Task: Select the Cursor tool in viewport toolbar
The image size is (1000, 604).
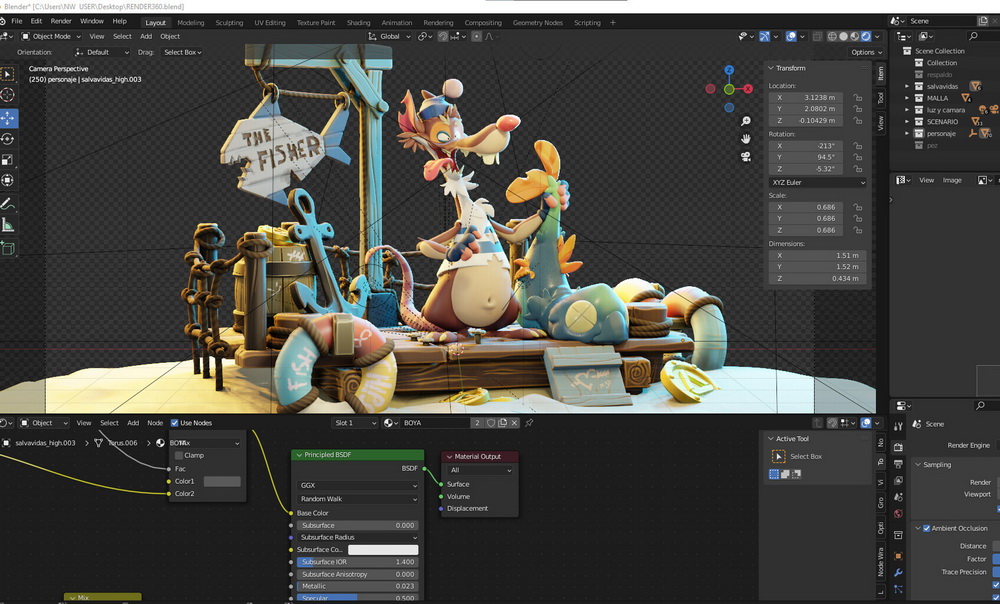Action: pos(8,95)
